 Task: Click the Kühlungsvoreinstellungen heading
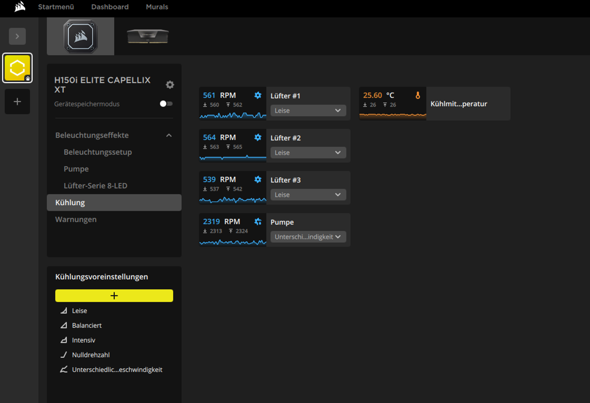tap(102, 277)
